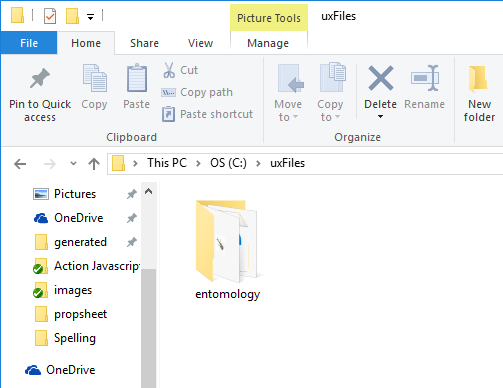Click the Copy icon in Clipboard group

pos(95,78)
